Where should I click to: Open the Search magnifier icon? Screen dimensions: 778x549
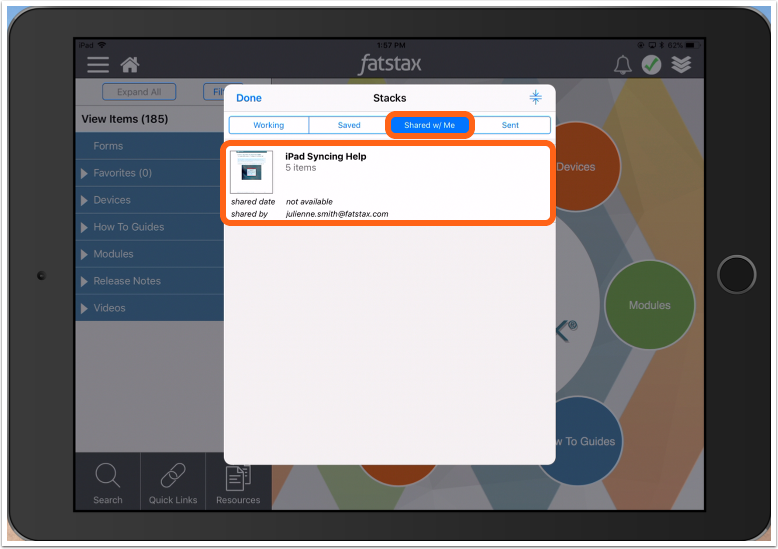click(108, 476)
